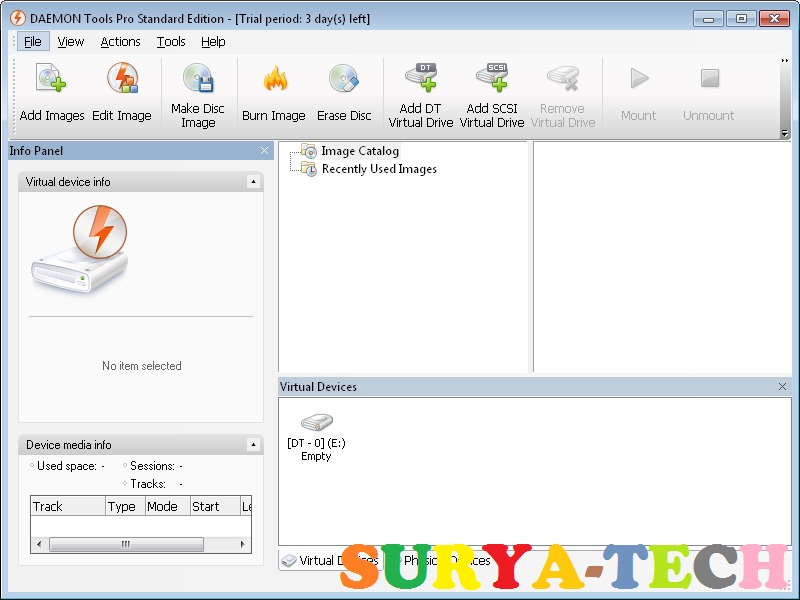Minimize the DAEMON Tools window
Screen dimensions: 800x600
coord(708,19)
